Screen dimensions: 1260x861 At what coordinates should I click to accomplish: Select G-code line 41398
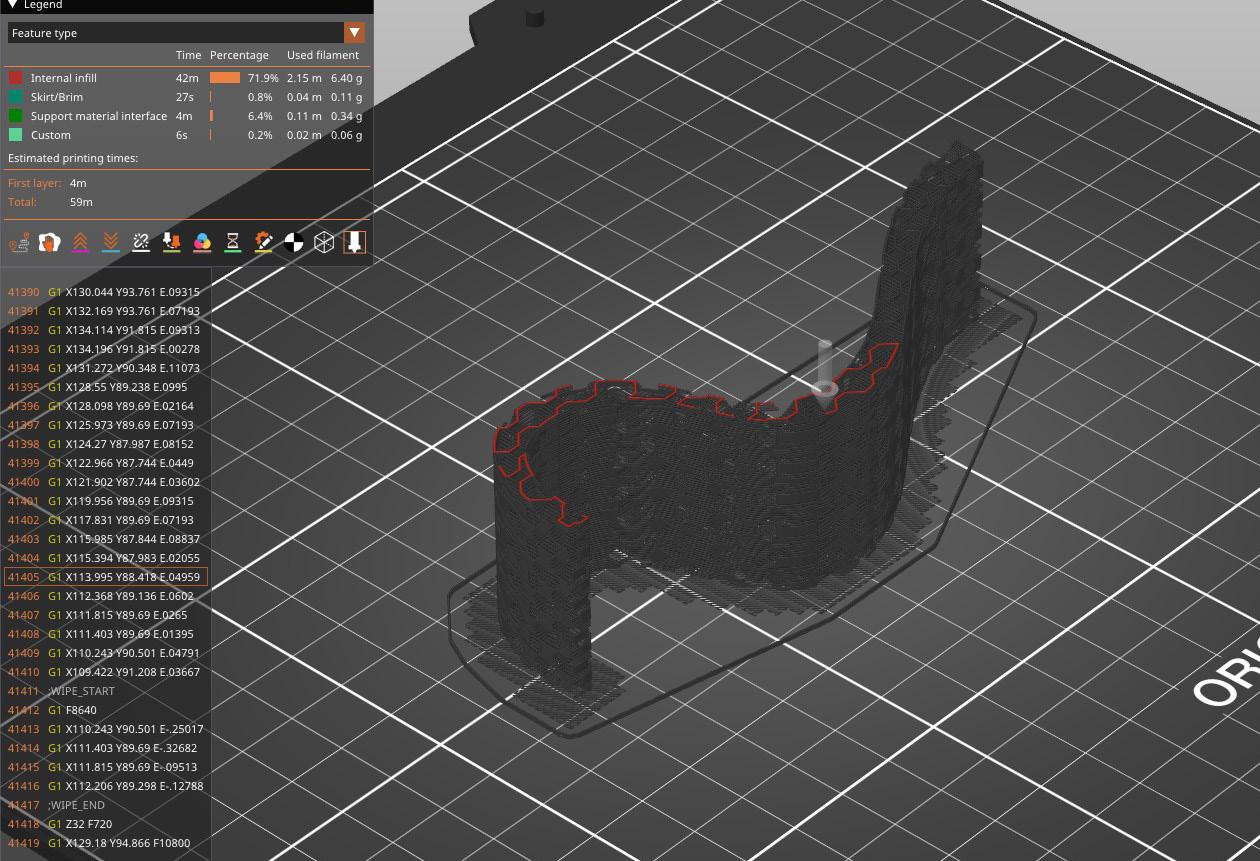[x=105, y=444]
